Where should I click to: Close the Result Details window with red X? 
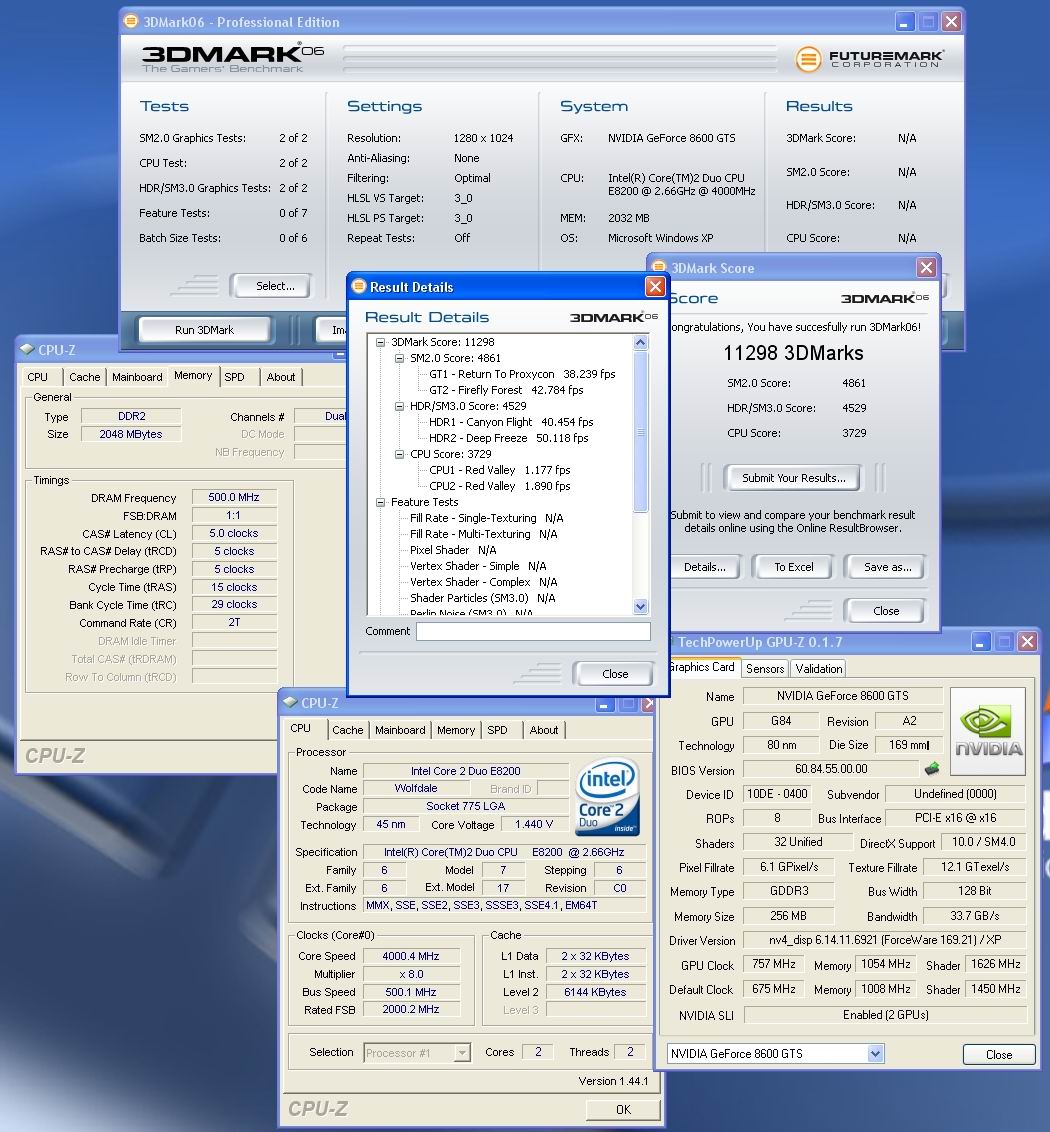coord(655,287)
